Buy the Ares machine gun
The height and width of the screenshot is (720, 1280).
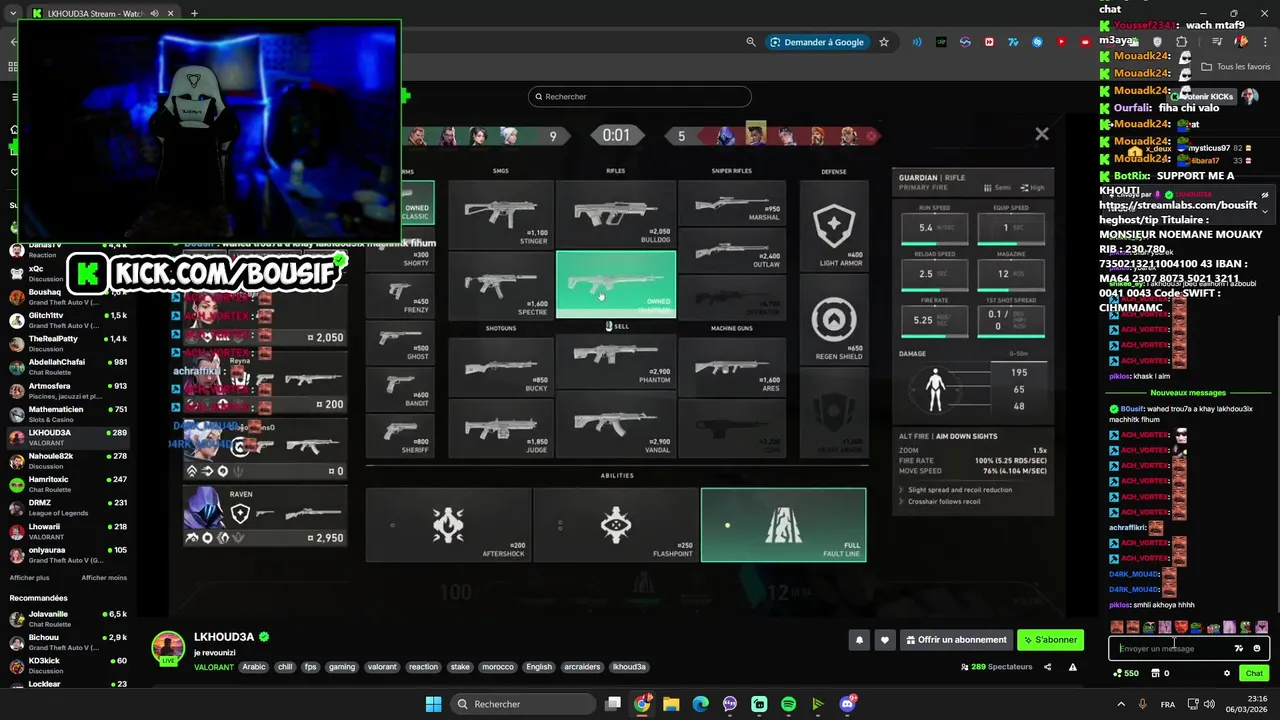click(732, 365)
